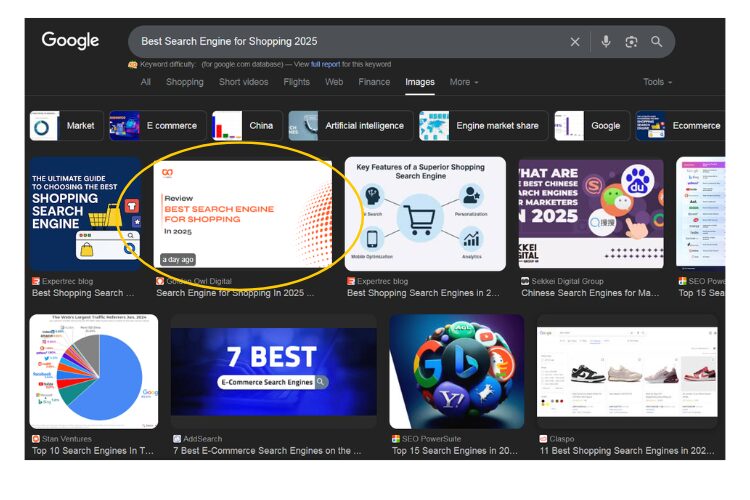Click the Golden Owl Digital source favicon
Screen dimensions: 750x500
[160, 281]
